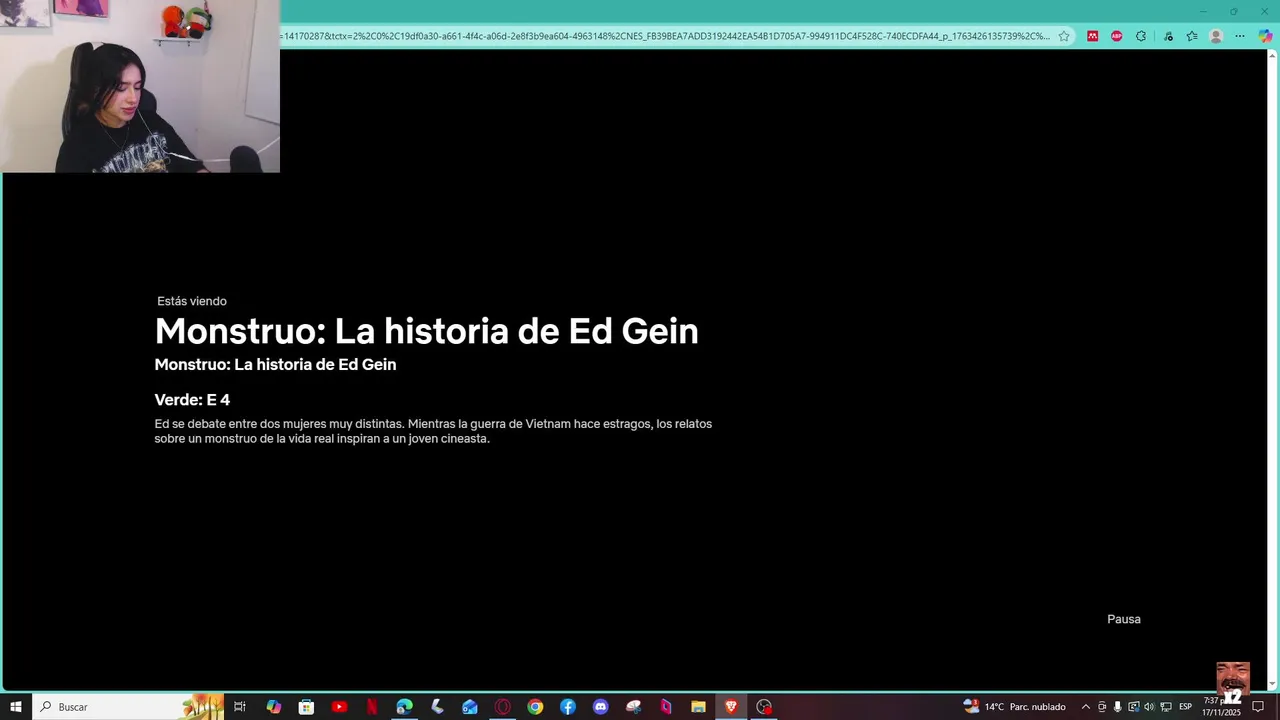1280x720 pixels.
Task: Click the Pausa label on the player
Action: tap(1124, 619)
